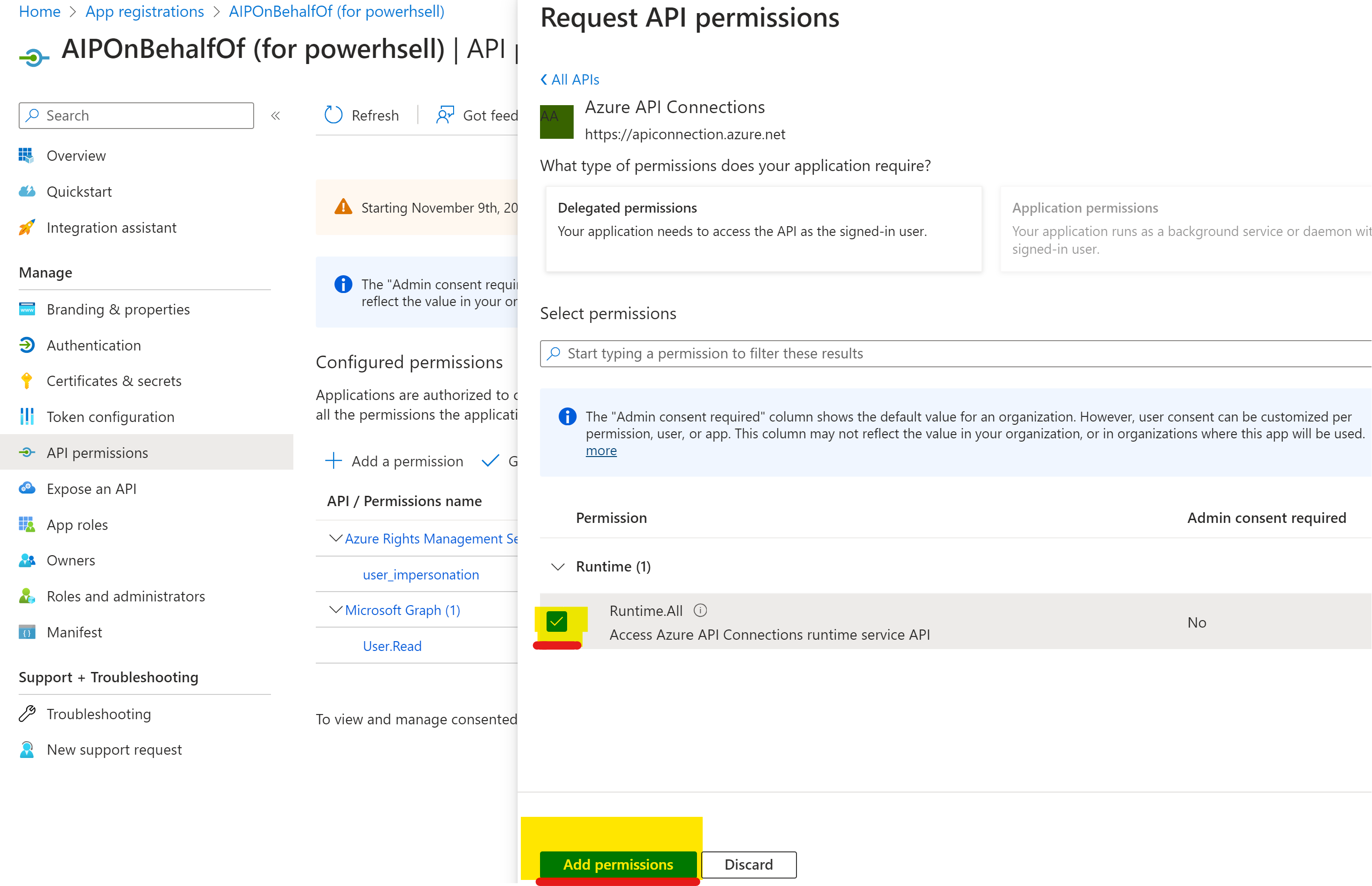Click the API permissions sidebar icon
1372x886 pixels.
coord(27,453)
